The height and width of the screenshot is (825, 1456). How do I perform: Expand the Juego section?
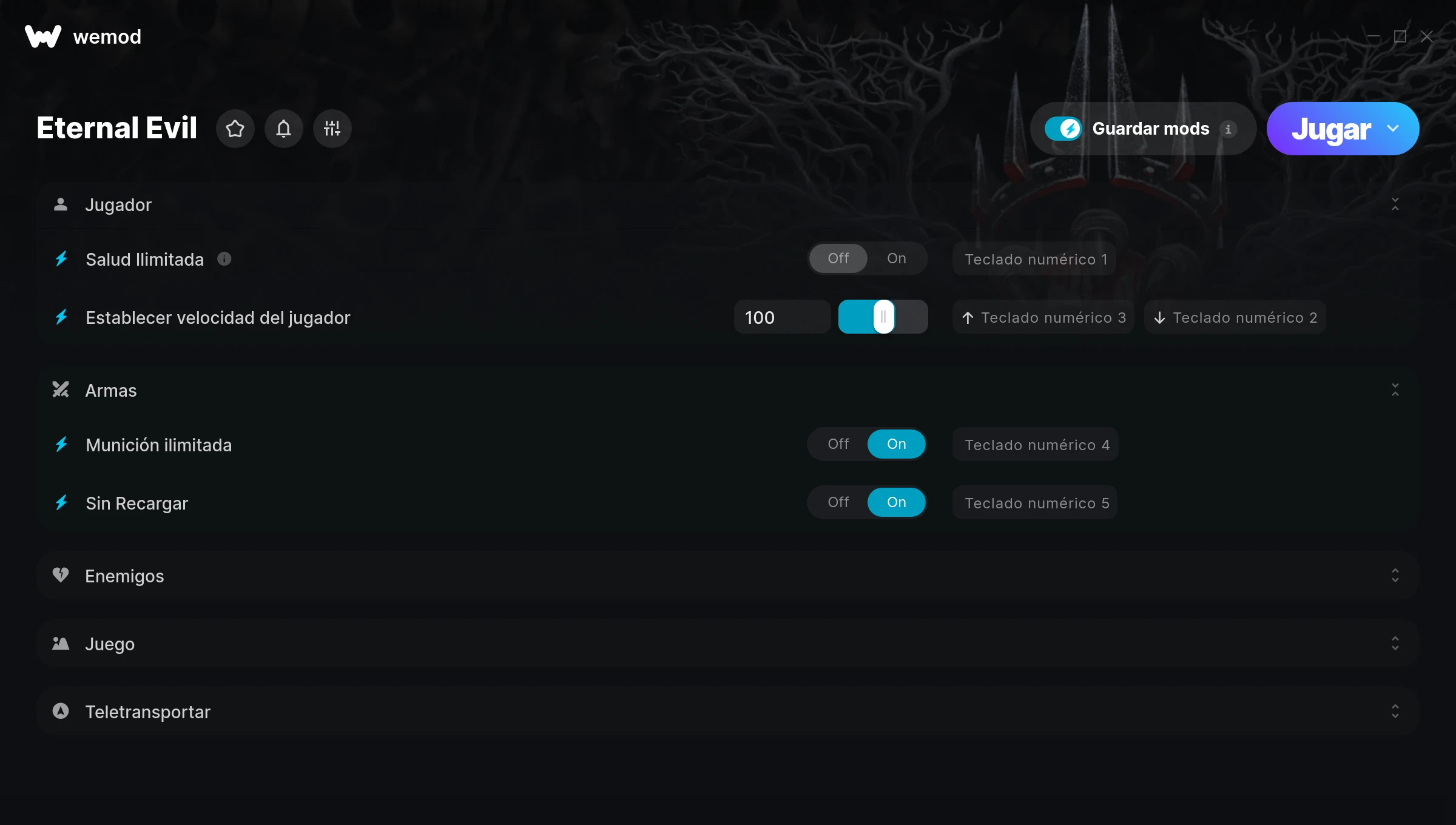[1395, 643]
